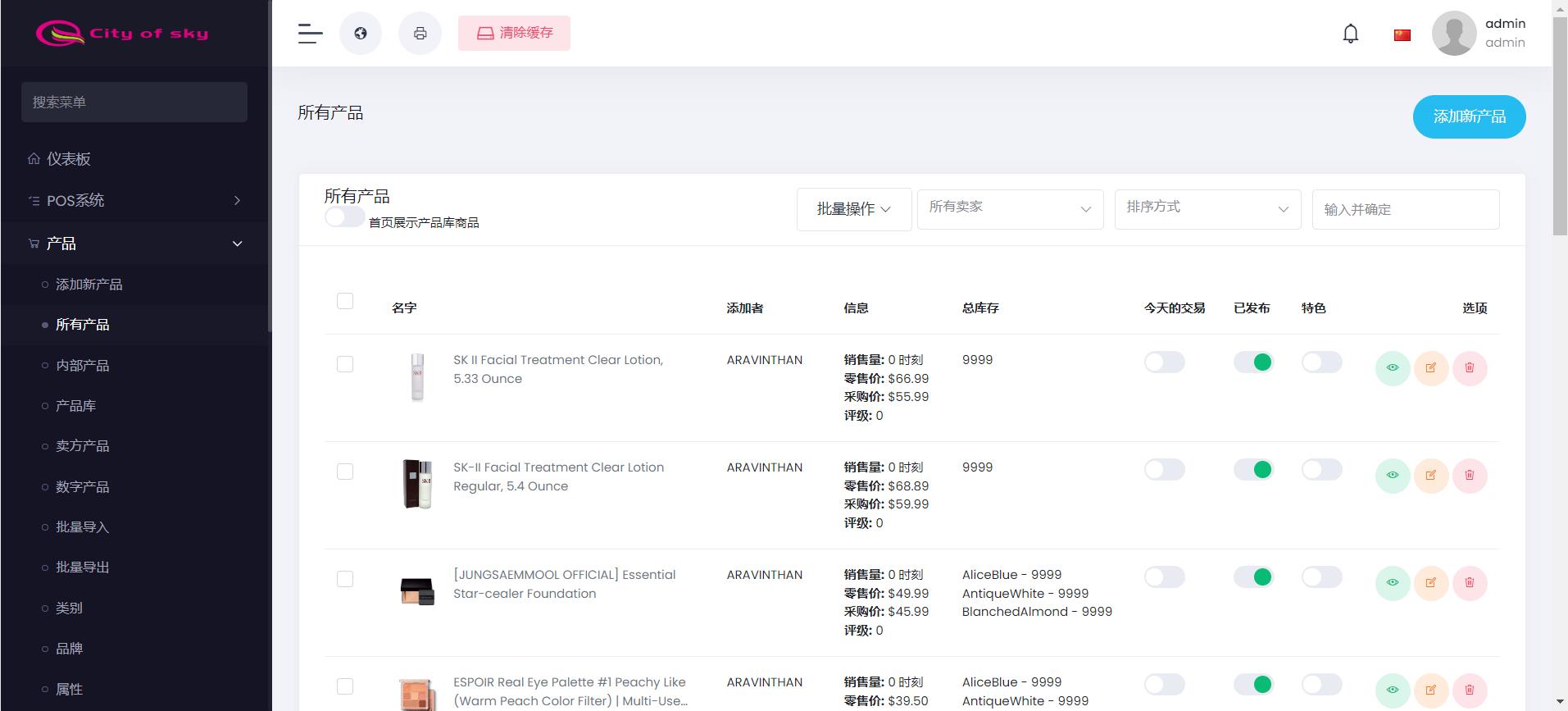View JUNGSAEMMOOL Star-cealer Foundation product

pyautogui.click(x=1393, y=583)
